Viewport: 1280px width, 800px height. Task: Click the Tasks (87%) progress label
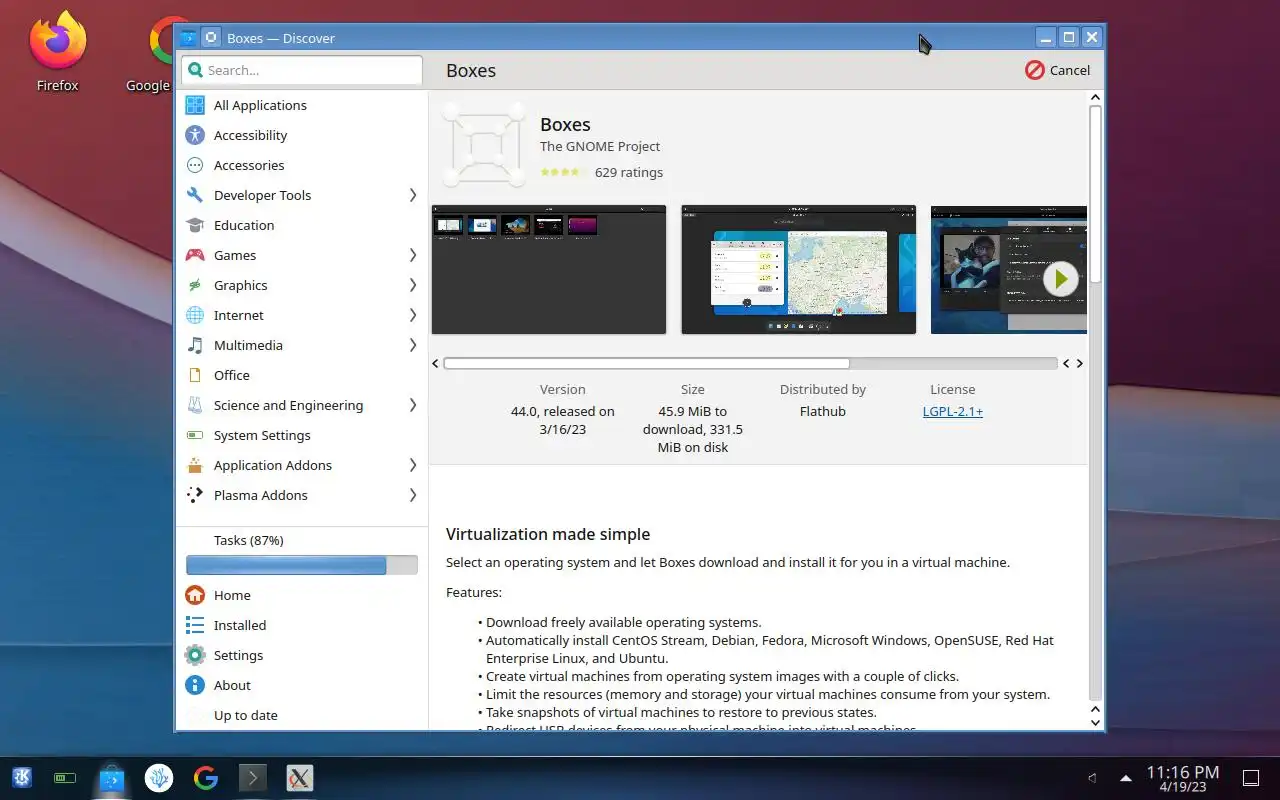pyautogui.click(x=248, y=540)
